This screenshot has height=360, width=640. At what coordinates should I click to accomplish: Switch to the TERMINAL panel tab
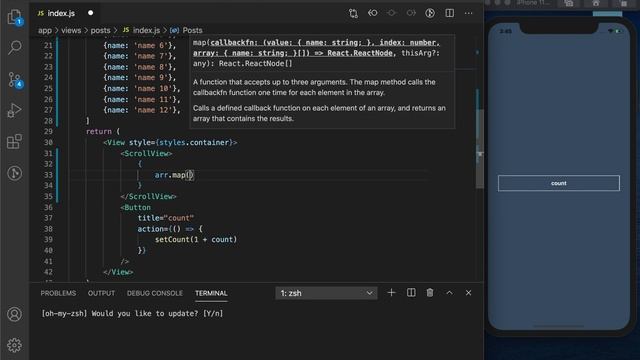pos(211,293)
